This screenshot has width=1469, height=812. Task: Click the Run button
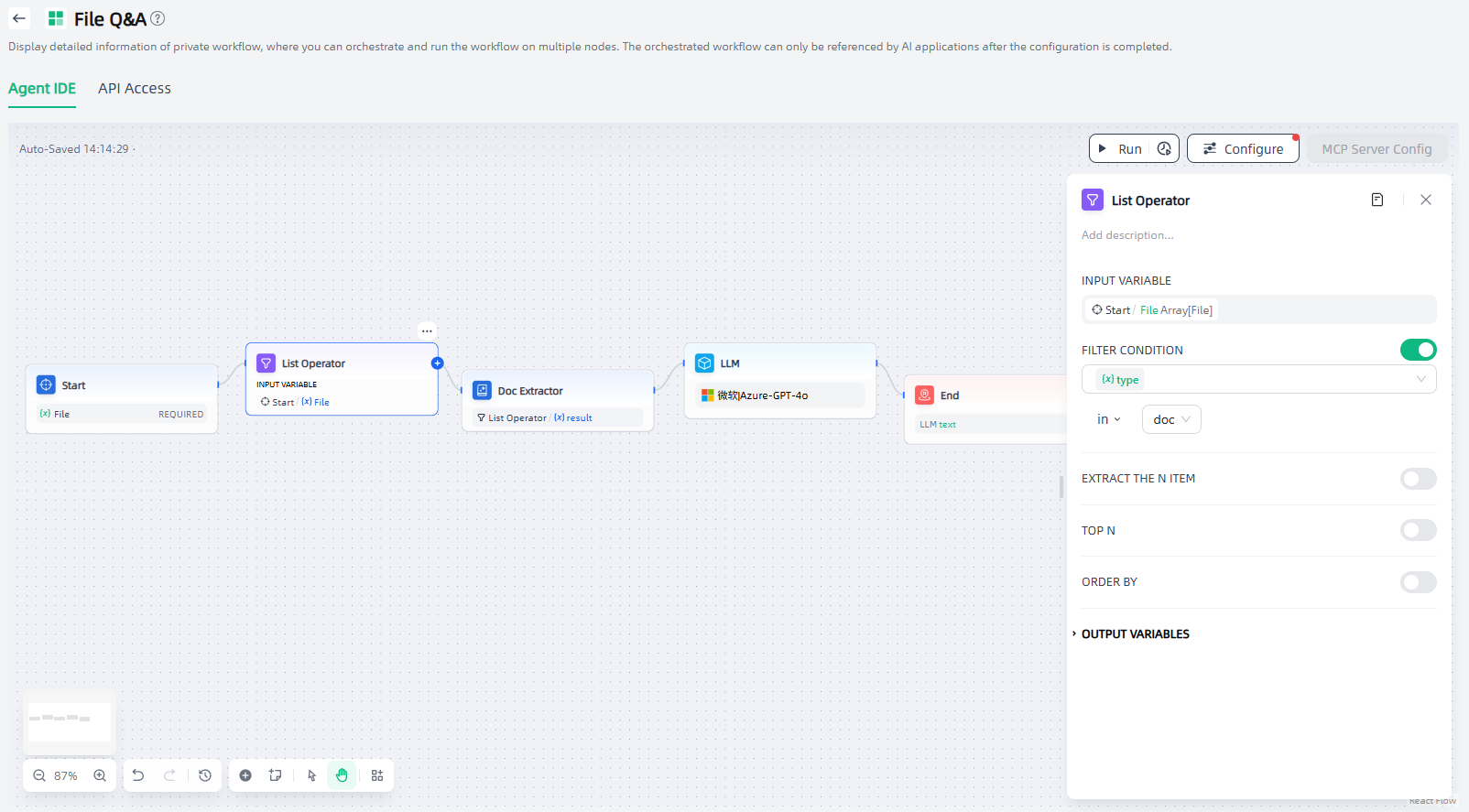(1120, 148)
